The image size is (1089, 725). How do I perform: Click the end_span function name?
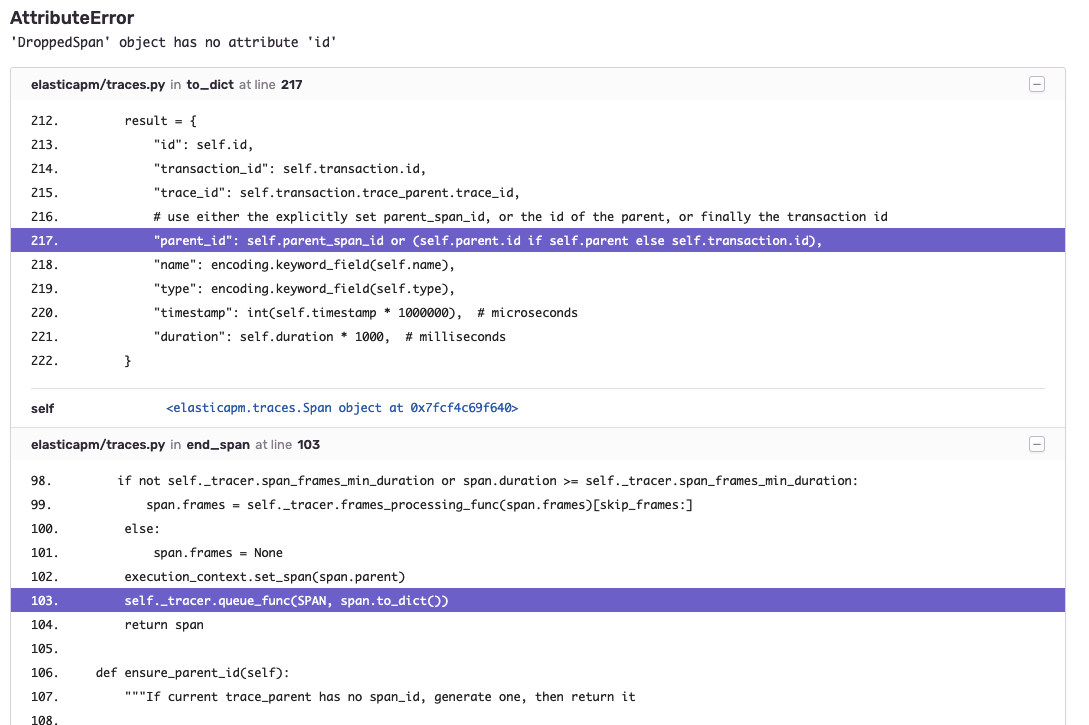coord(218,444)
